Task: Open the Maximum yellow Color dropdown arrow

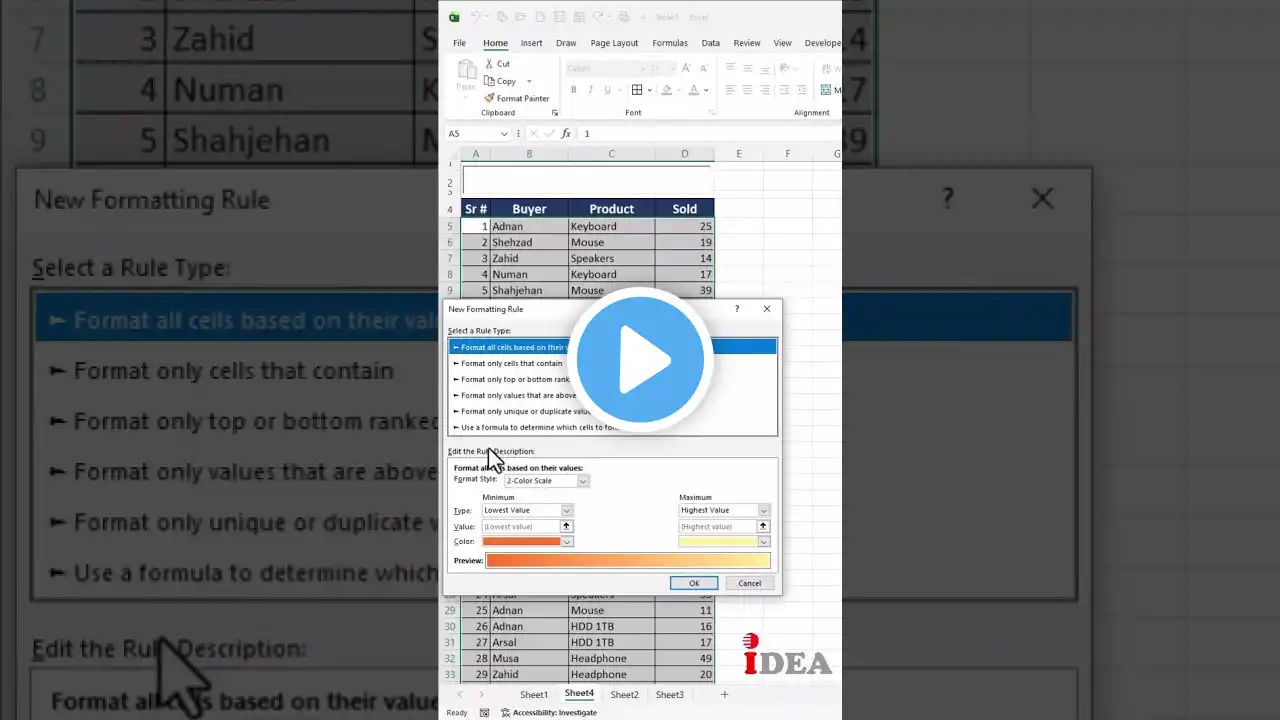Action: [764, 542]
